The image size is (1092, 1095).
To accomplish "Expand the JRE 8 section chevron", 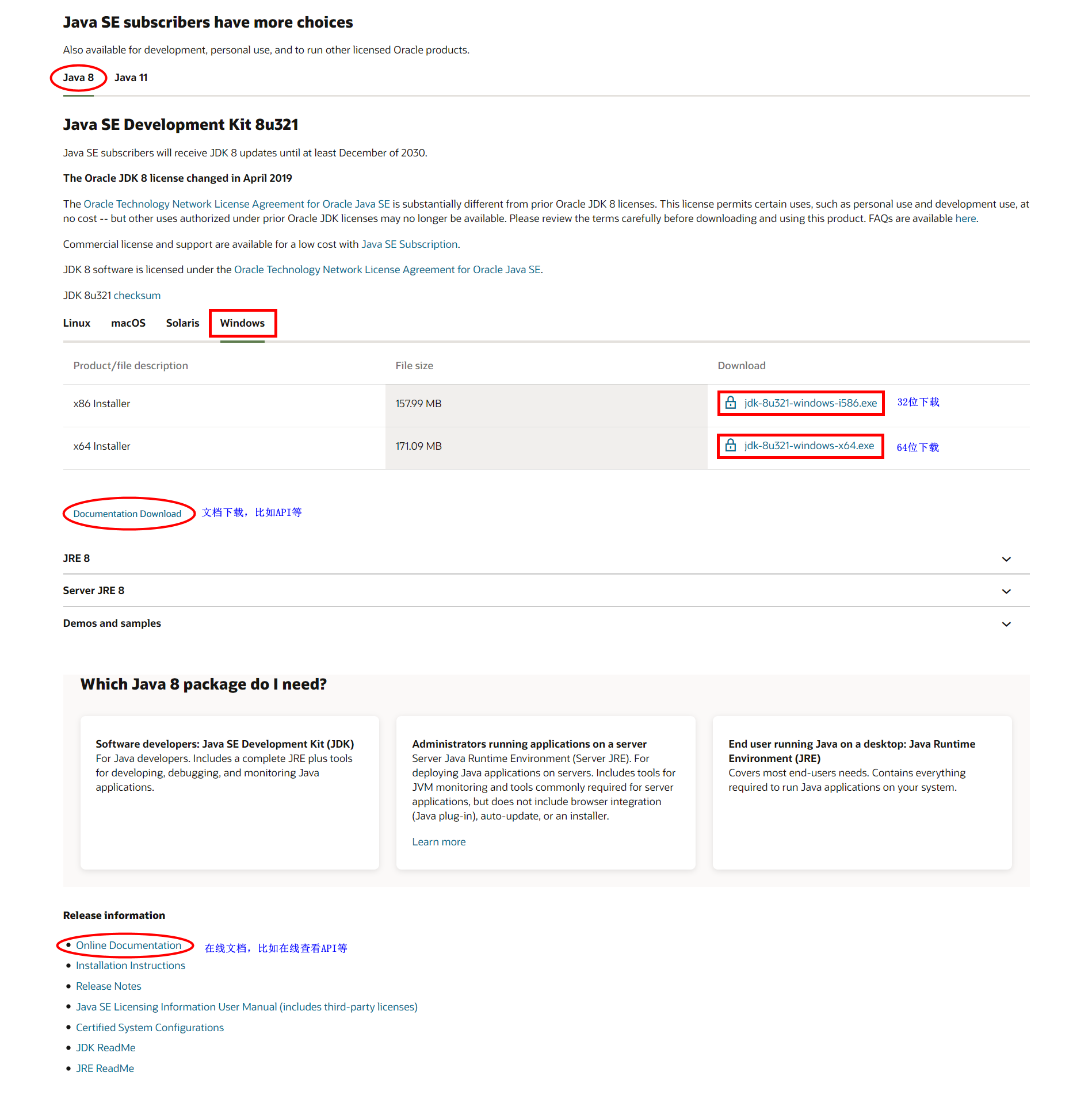I will click(1006, 559).
